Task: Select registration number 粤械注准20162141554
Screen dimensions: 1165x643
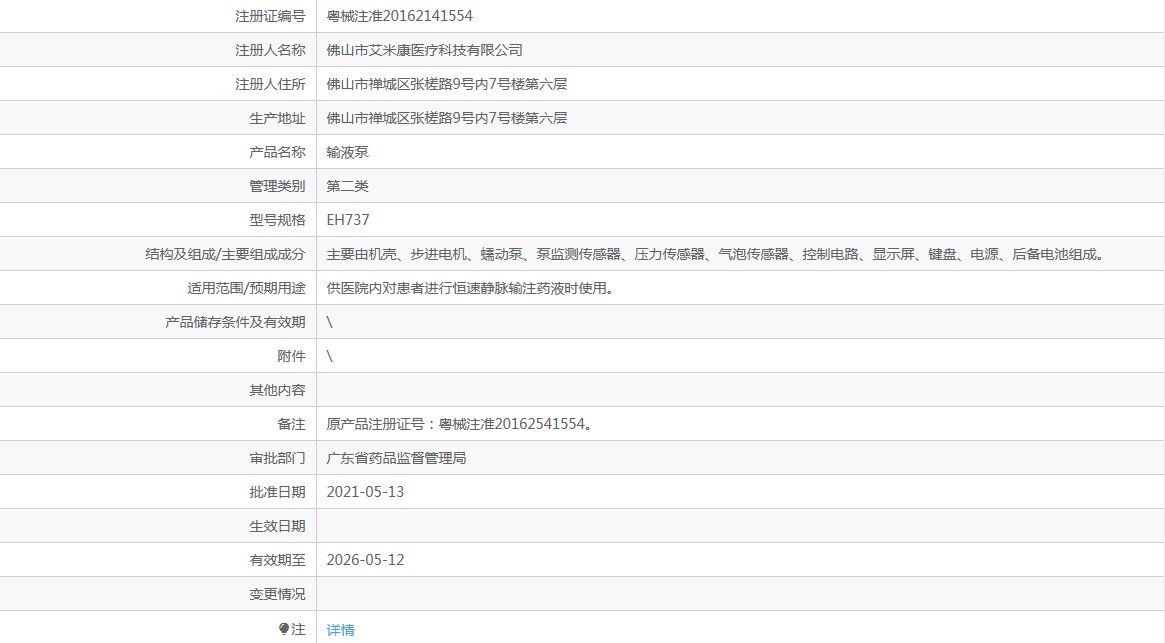Action: 400,16
